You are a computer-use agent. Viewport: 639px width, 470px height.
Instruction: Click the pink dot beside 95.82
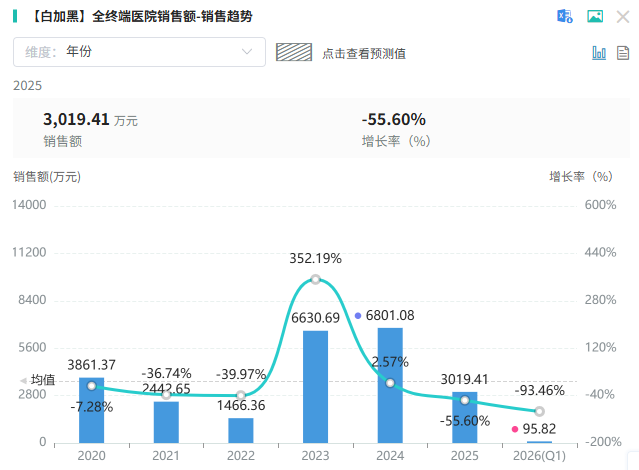coord(515,429)
